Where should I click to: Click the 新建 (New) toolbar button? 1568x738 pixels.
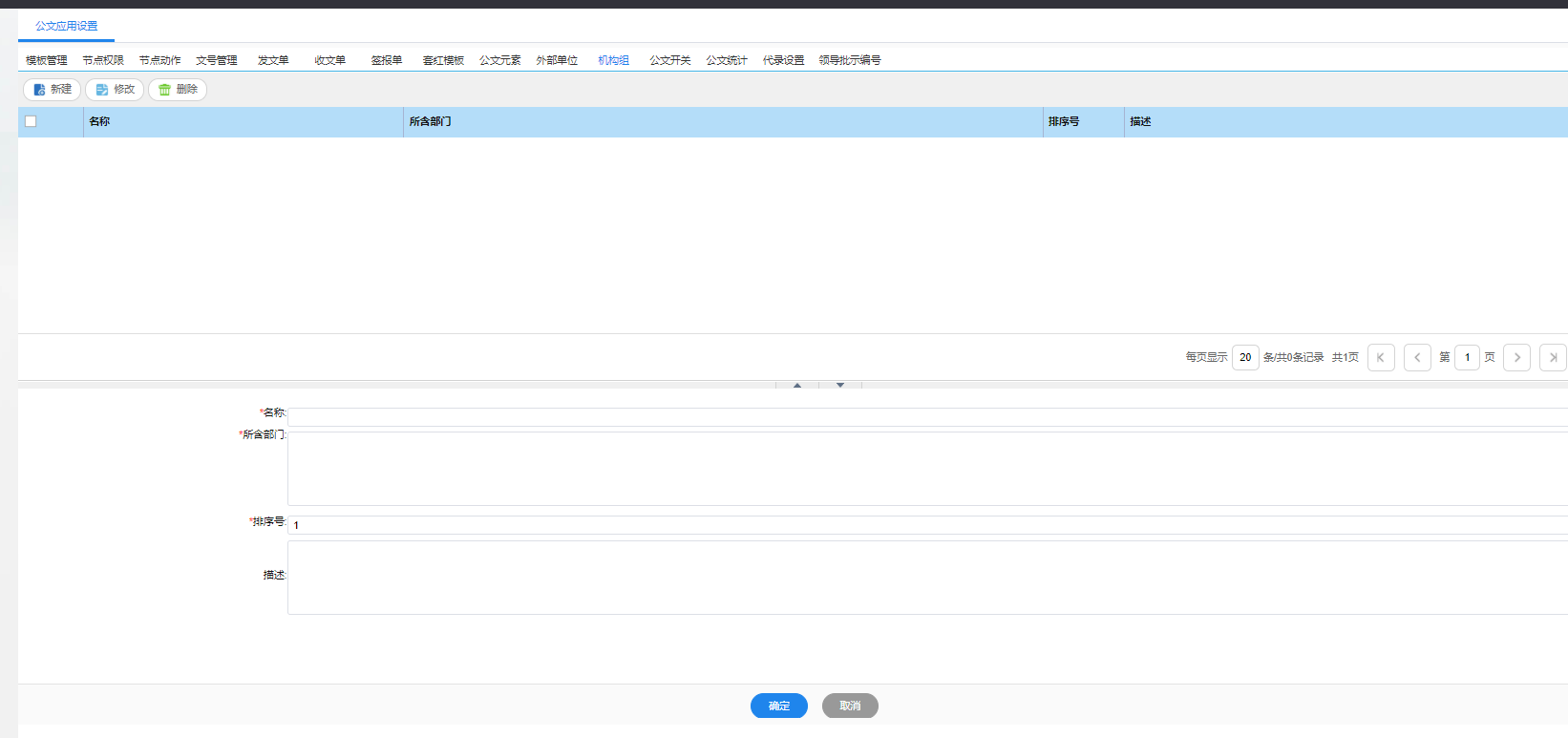pyautogui.click(x=53, y=90)
